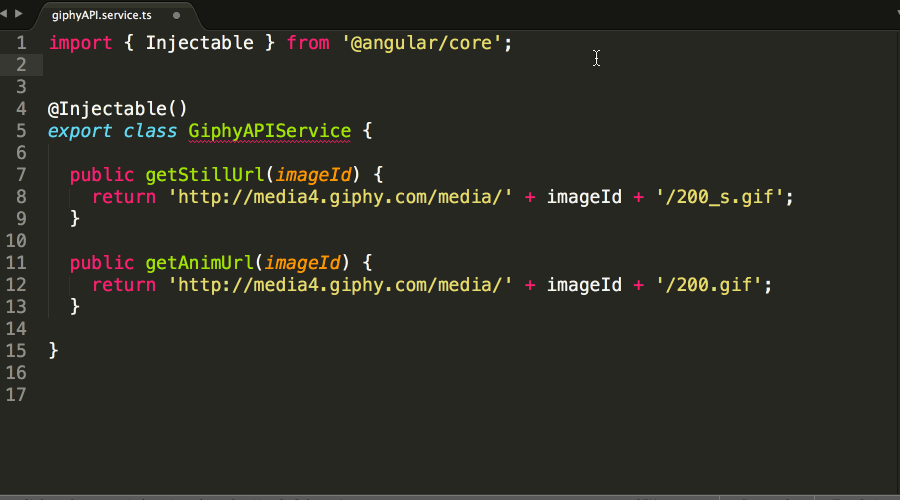Screen dimensions: 900x500
Task: Click the 'public' keyword on line 7
Action: click(102, 175)
